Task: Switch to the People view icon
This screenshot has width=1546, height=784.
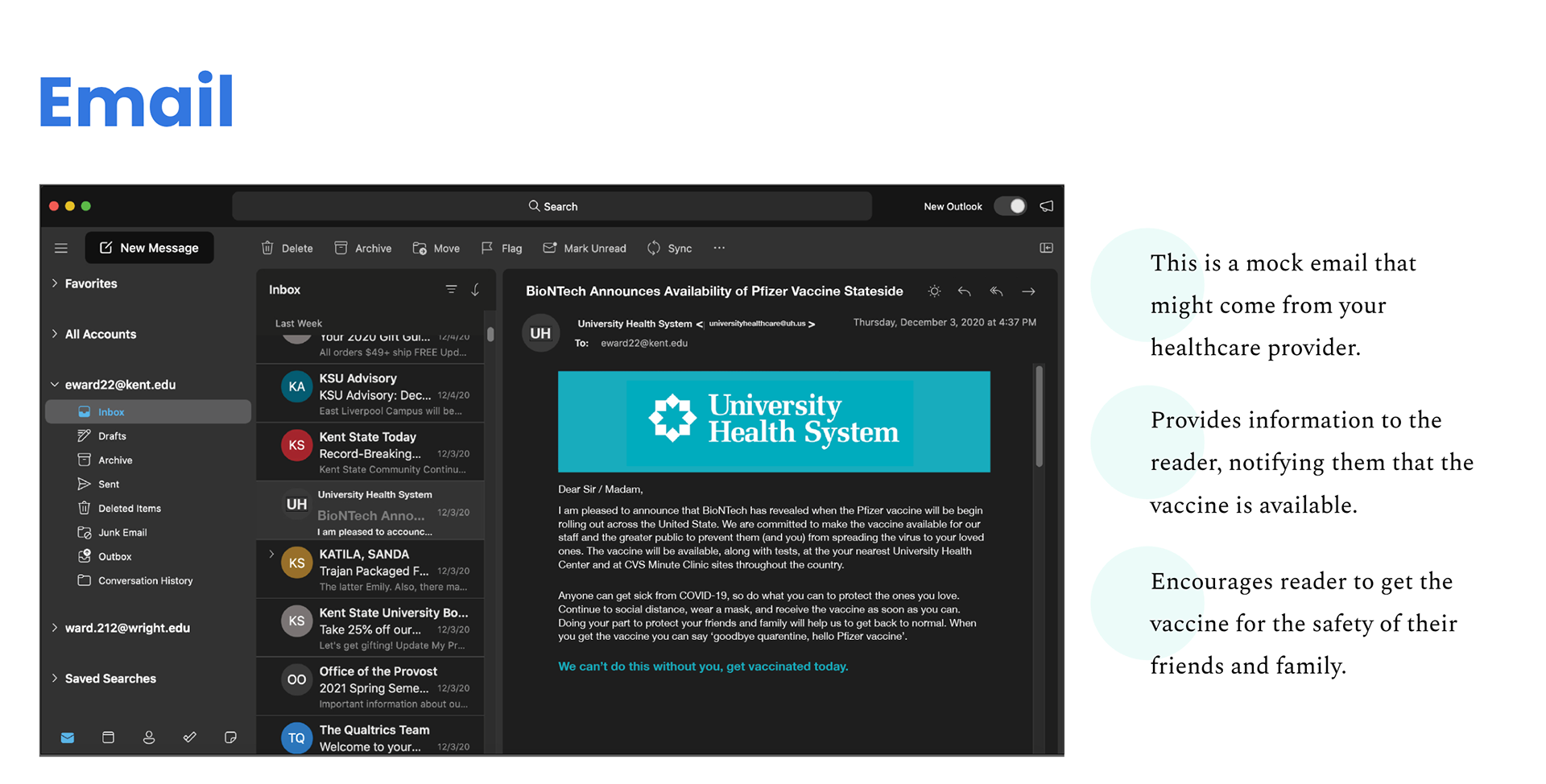Action: click(149, 737)
